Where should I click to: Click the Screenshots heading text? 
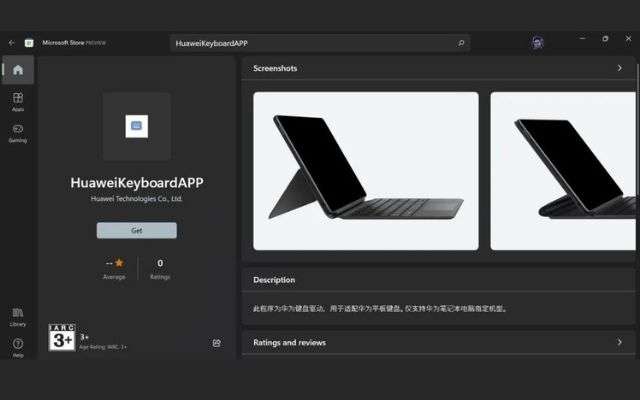(275, 68)
